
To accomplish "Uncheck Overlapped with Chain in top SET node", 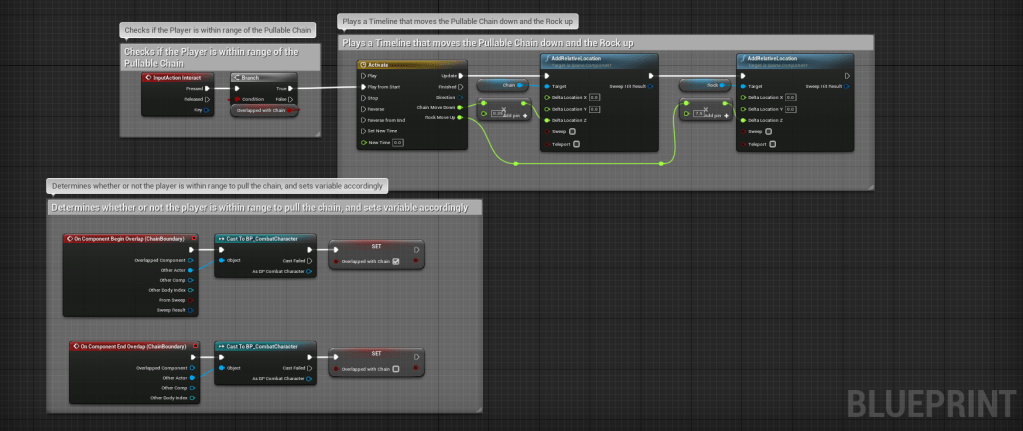I will click(397, 262).
